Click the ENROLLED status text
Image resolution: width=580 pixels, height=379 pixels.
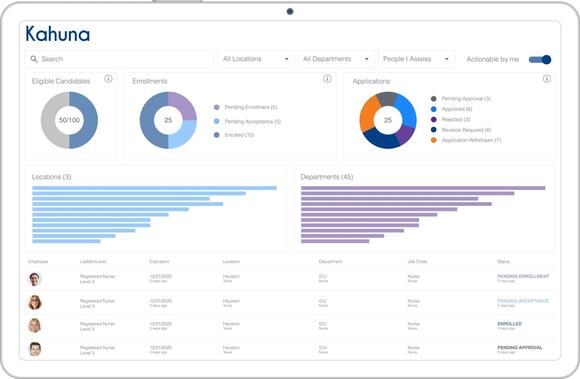click(509, 324)
